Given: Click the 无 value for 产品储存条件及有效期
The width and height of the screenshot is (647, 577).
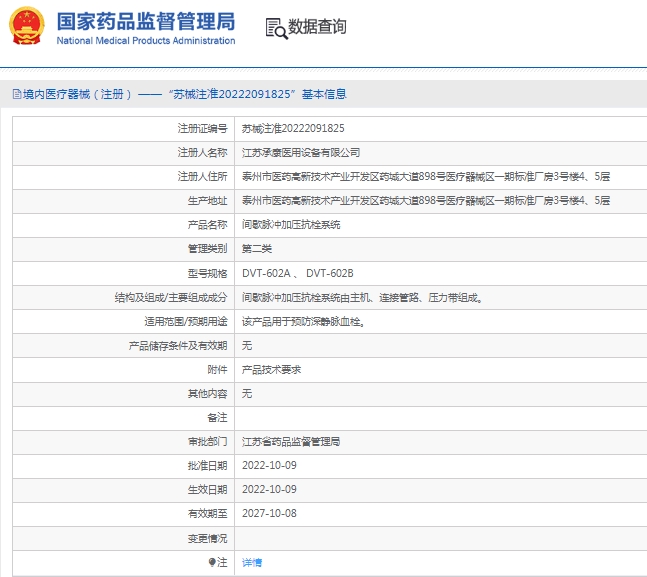Looking at the screenshot, I should 247,345.
